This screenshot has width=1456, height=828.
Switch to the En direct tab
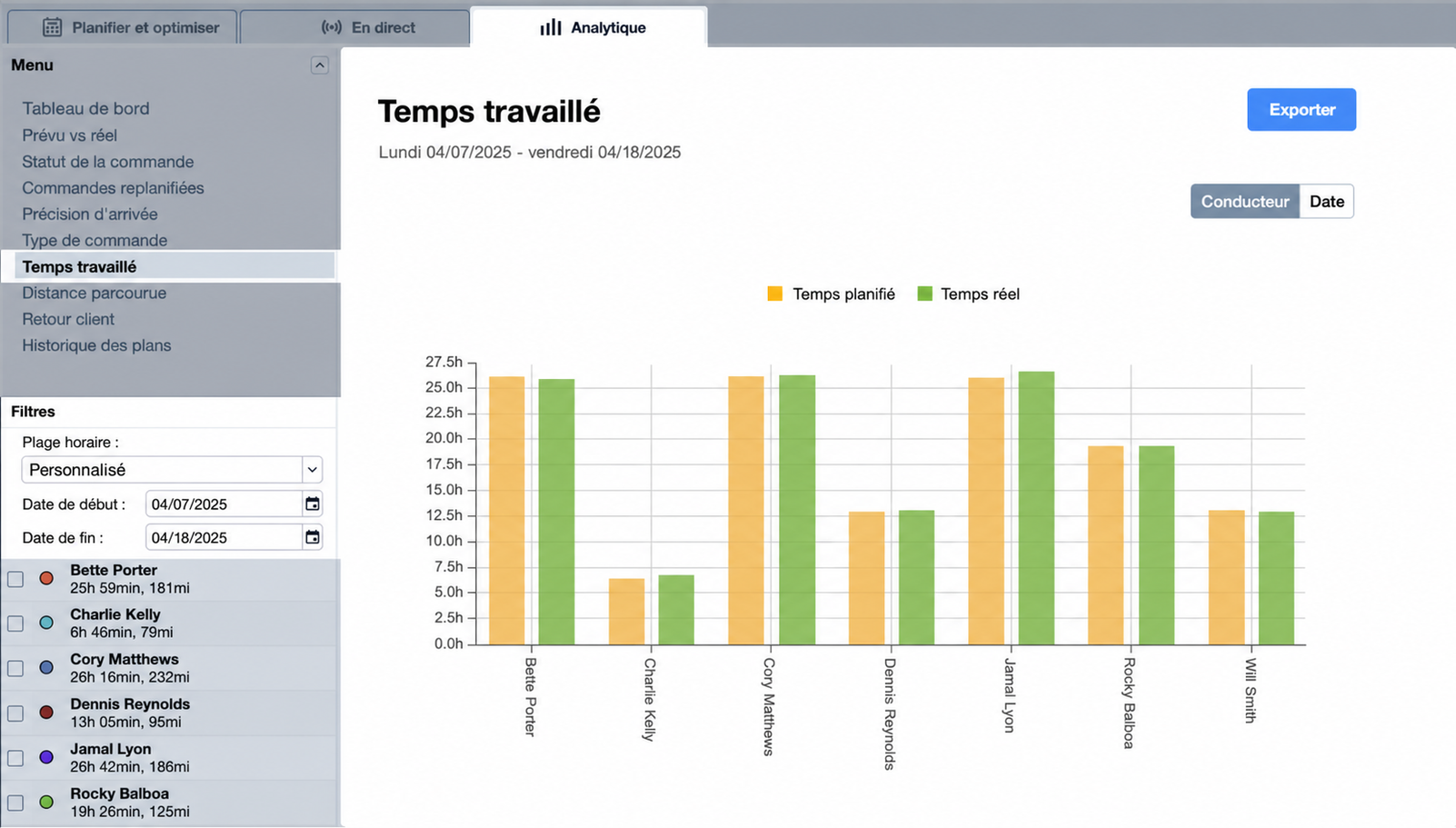[x=354, y=27]
